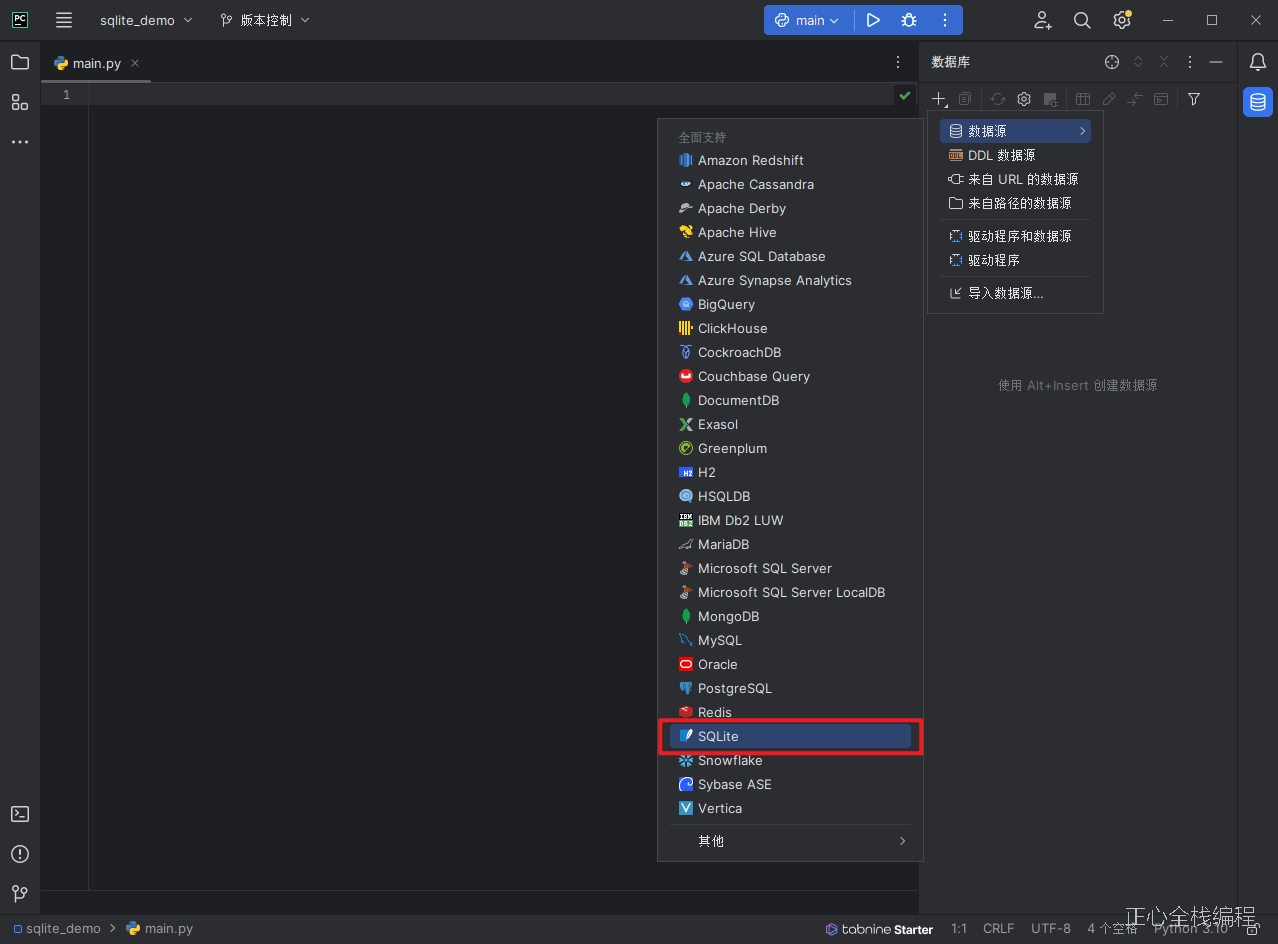Click DDL 数据源 menu item
Screen dimensions: 1278x944
(1015, 155)
